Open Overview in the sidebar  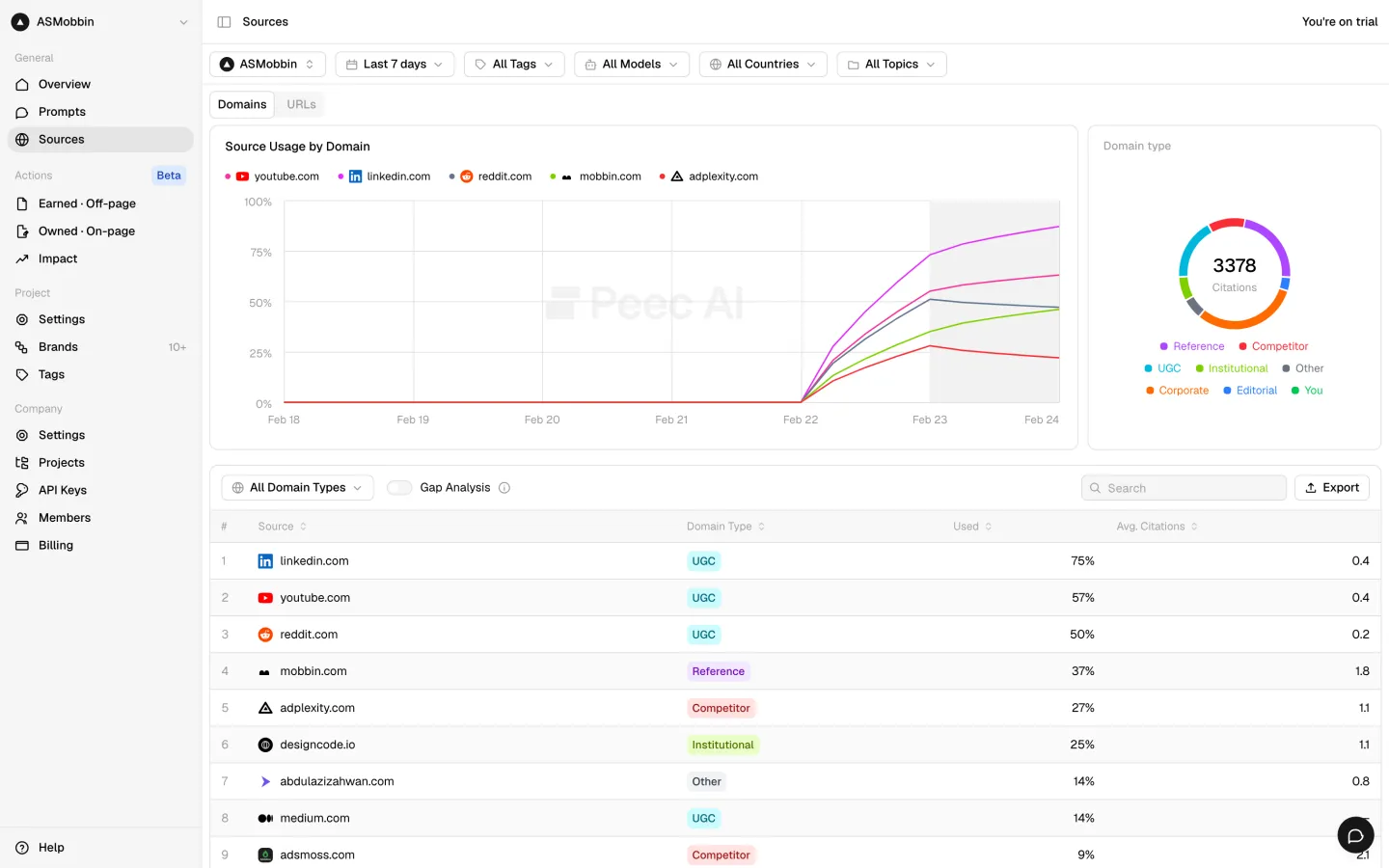coord(100,85)
